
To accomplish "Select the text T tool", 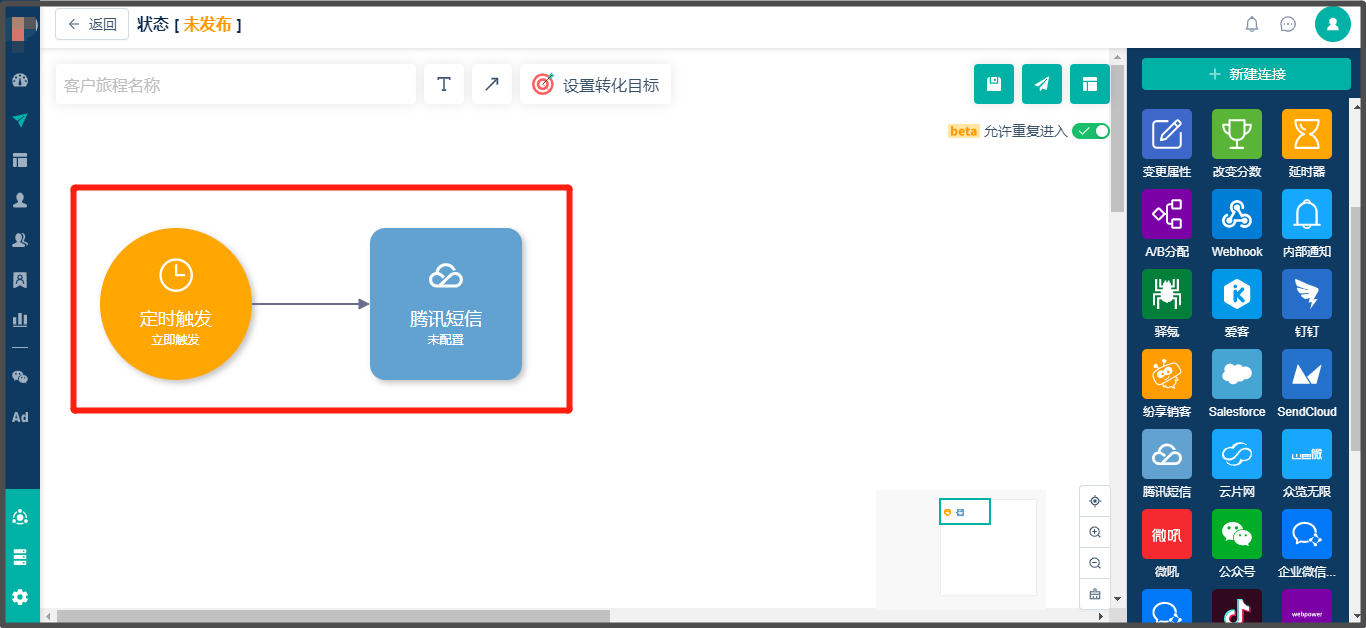I will 444,84.
